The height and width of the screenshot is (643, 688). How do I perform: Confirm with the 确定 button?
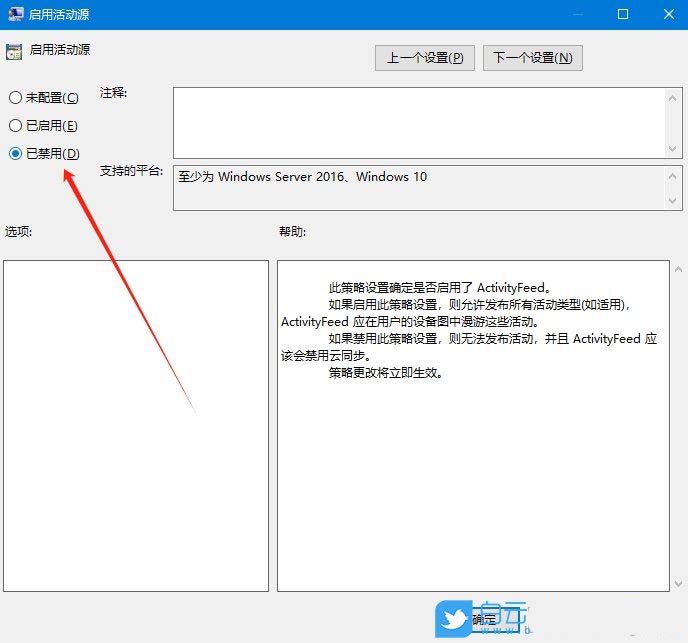pyautogui.click(x=484, y=619)
